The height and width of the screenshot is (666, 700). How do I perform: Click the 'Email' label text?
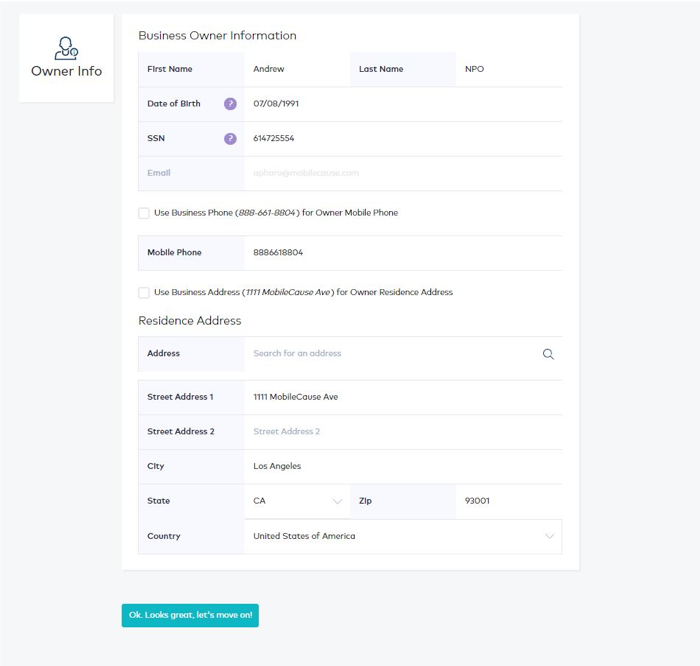(x=159, y=173)
